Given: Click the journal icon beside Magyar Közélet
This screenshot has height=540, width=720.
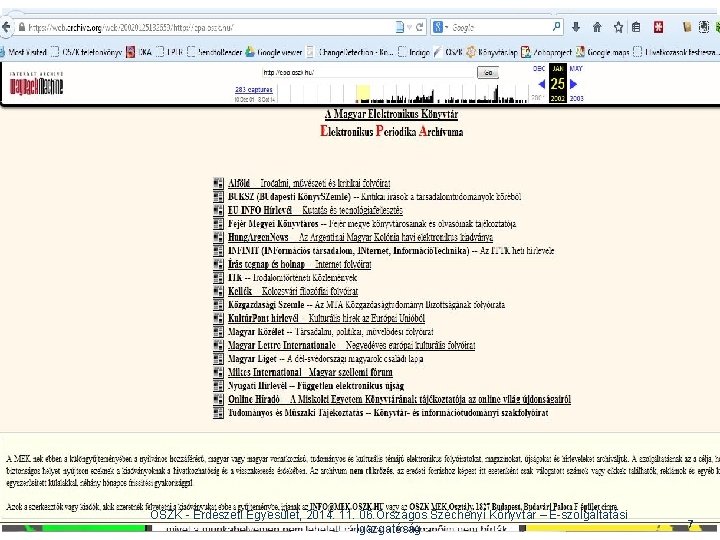Looking at the screenshot, I should (219, 332).
